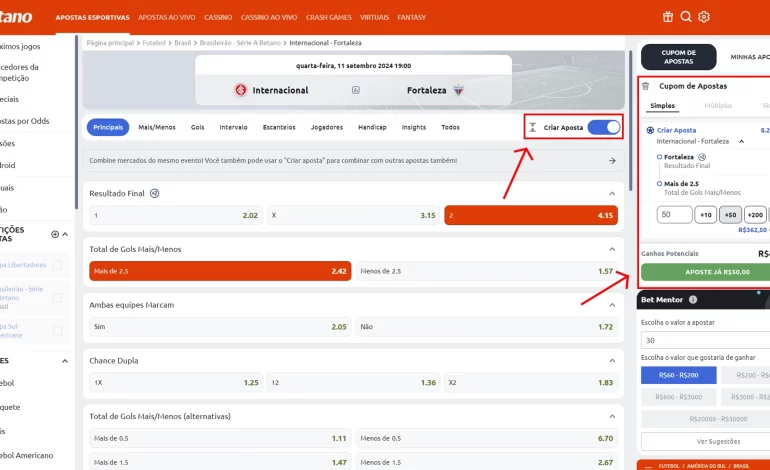Click Bet Mentor amount field showing 30

(706, 340)
